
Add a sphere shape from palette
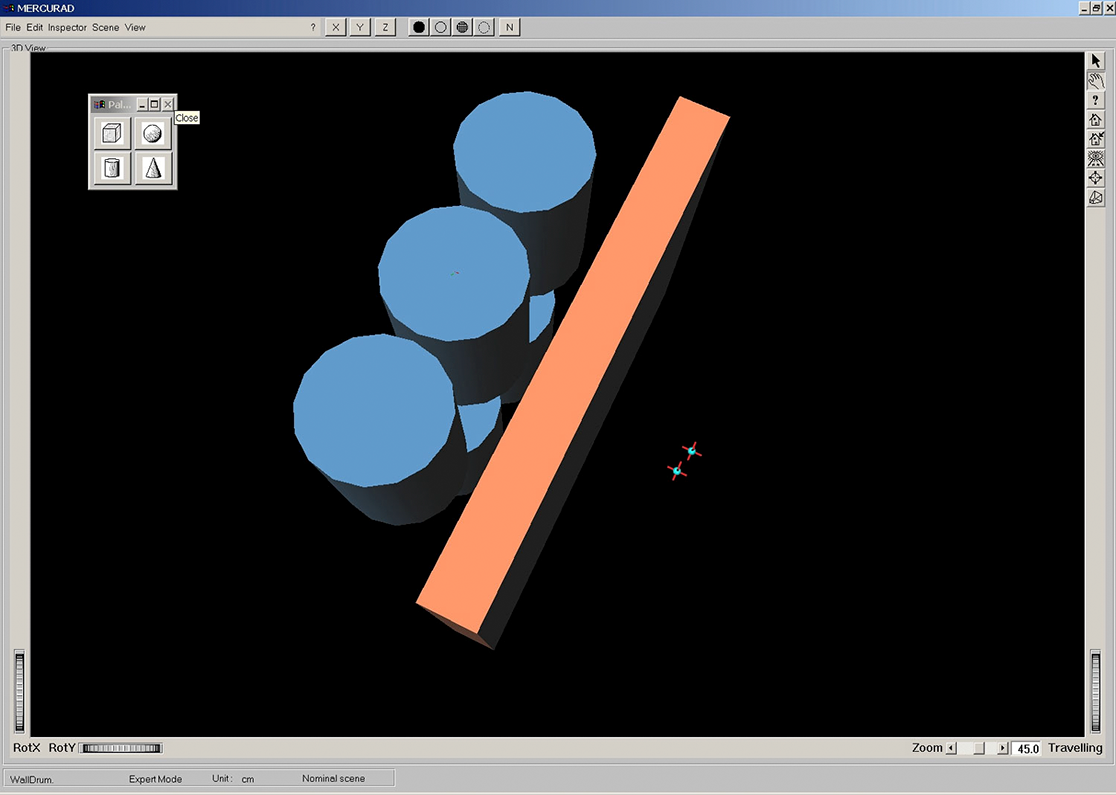(x=152, y=133)
